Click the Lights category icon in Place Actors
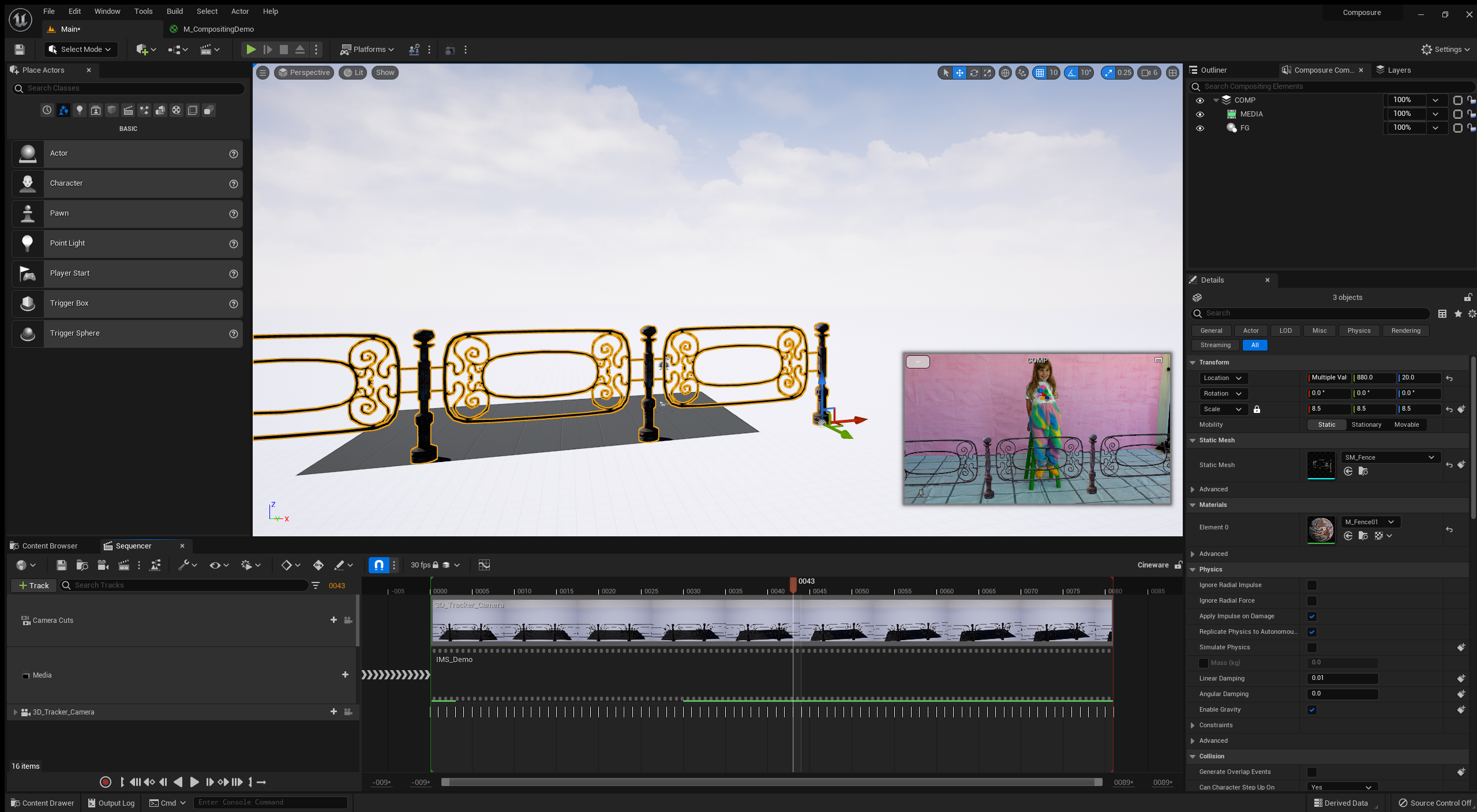The width and height of the screenshot is (1477, 812). point(80,110)
